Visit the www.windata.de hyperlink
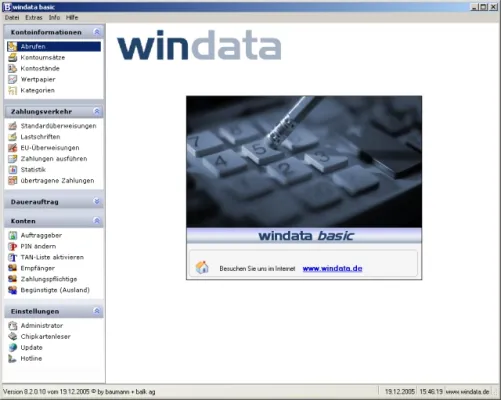Screen dimensions: 501x400 coord(332,268)
